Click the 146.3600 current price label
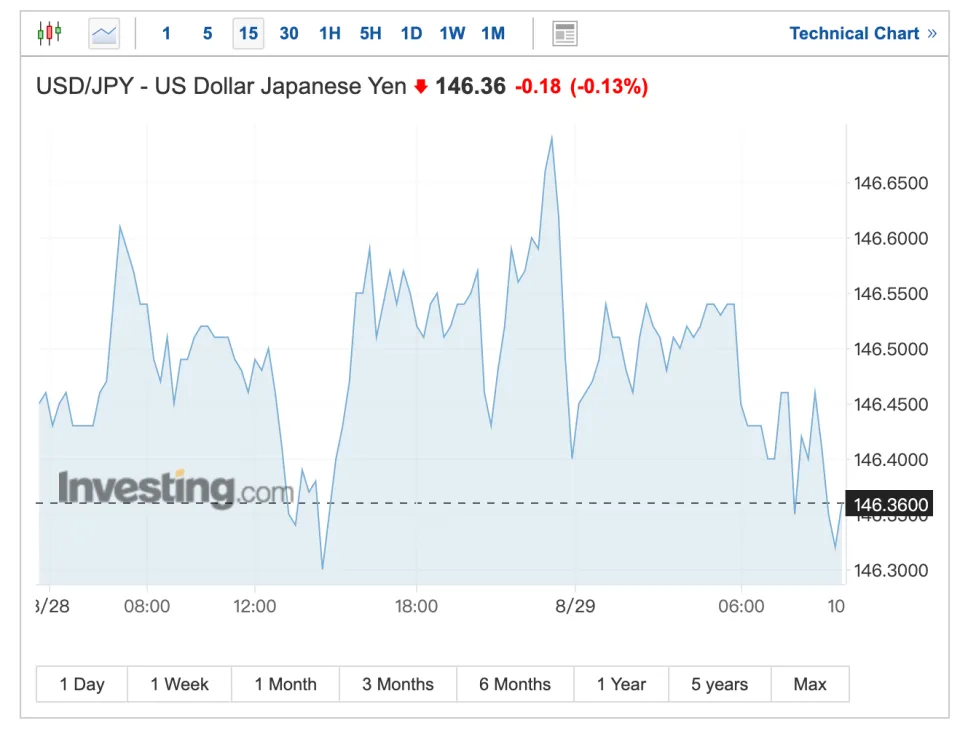 click(889, 505)
